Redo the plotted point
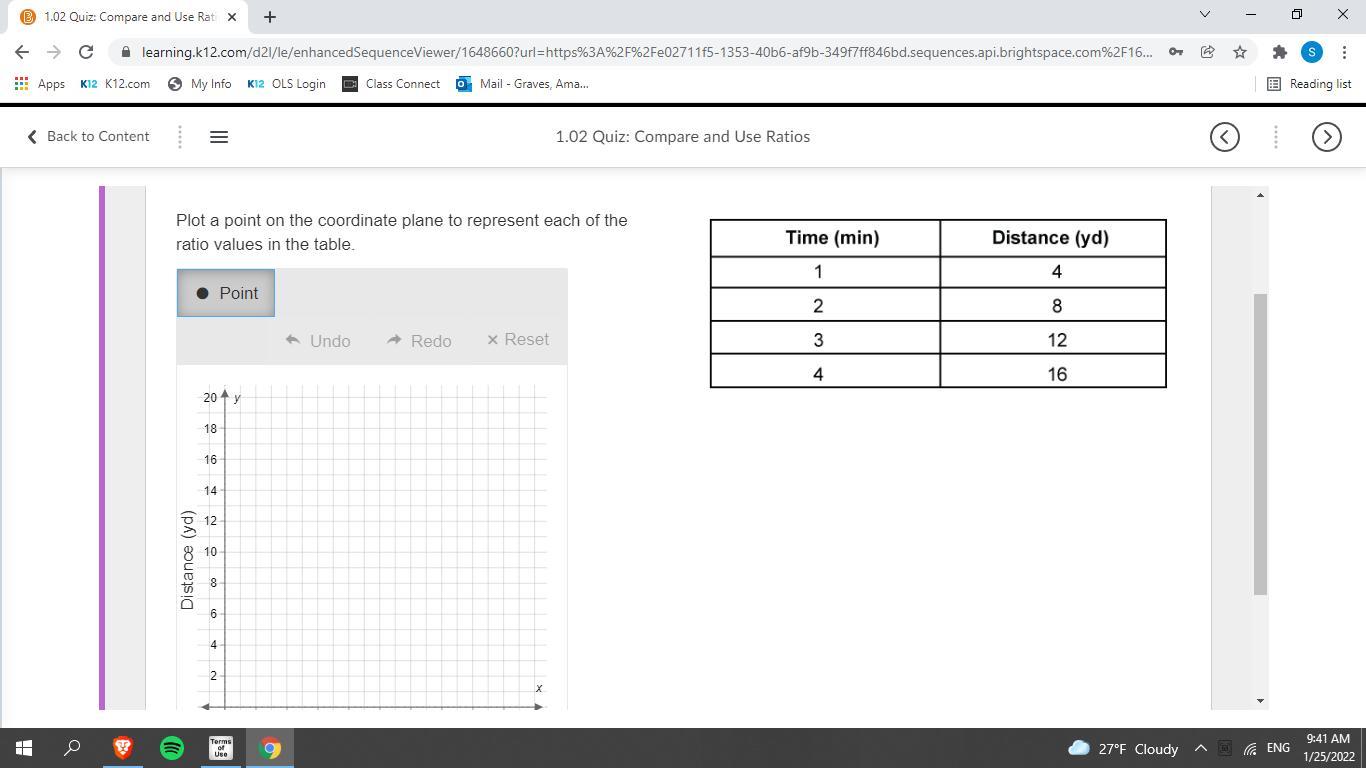 click(x=419, y=340)
